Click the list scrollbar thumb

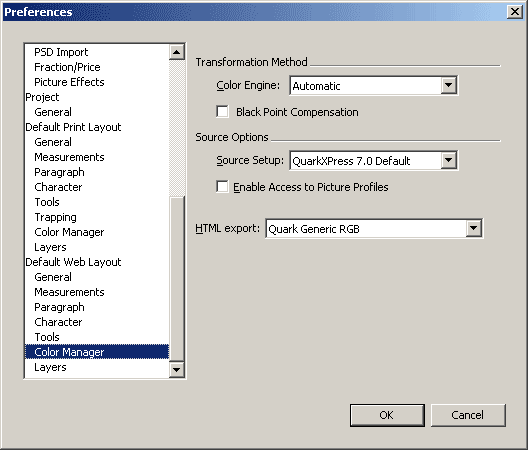click(x=176, y=279)
